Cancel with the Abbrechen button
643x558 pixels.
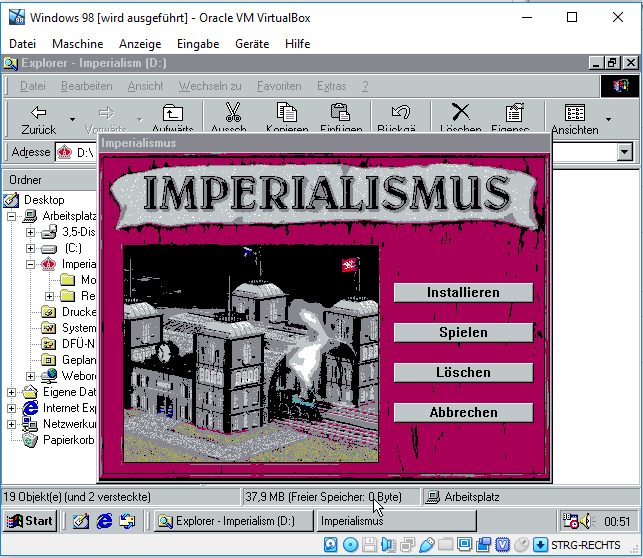point(463,412)
